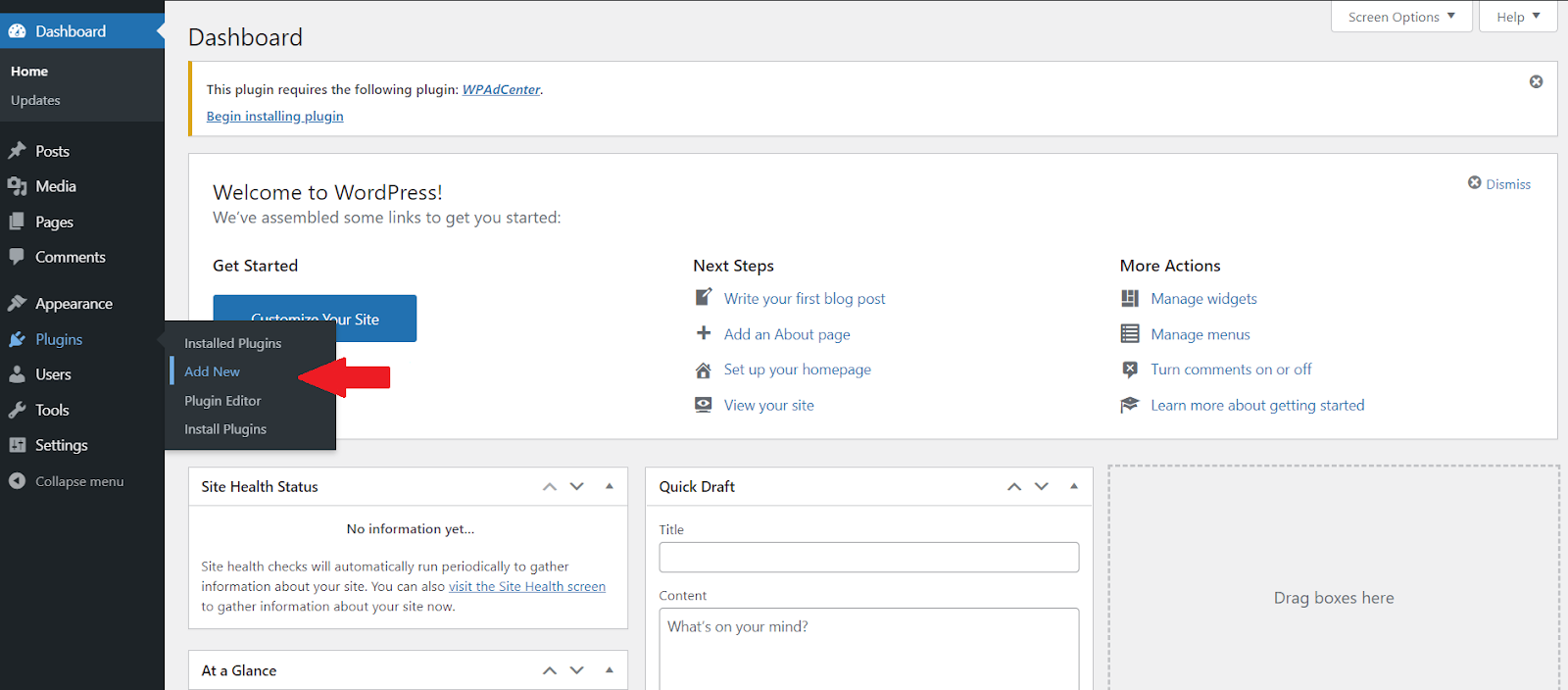Open Installed Plugins submenu item

click(232, 343)
